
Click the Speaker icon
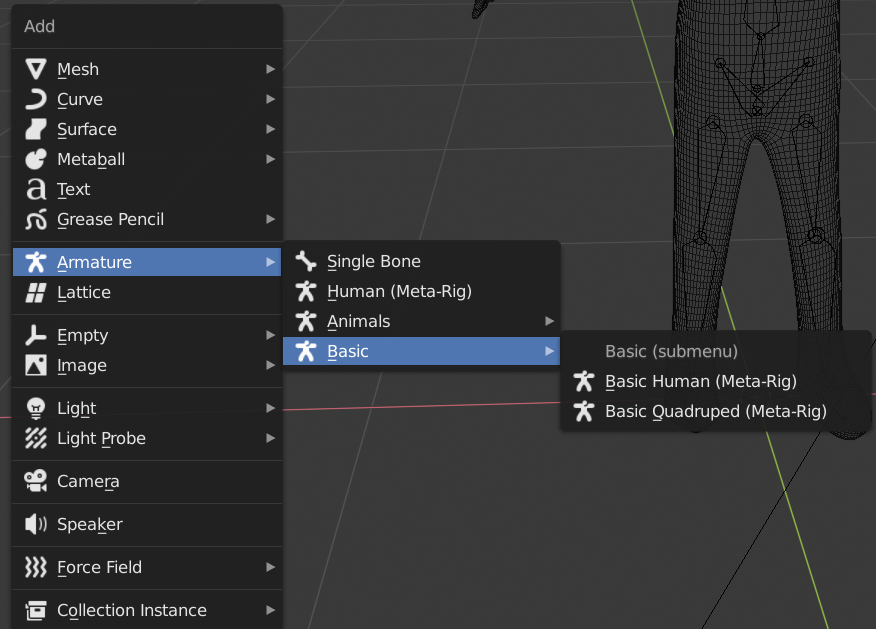[36, 524]
